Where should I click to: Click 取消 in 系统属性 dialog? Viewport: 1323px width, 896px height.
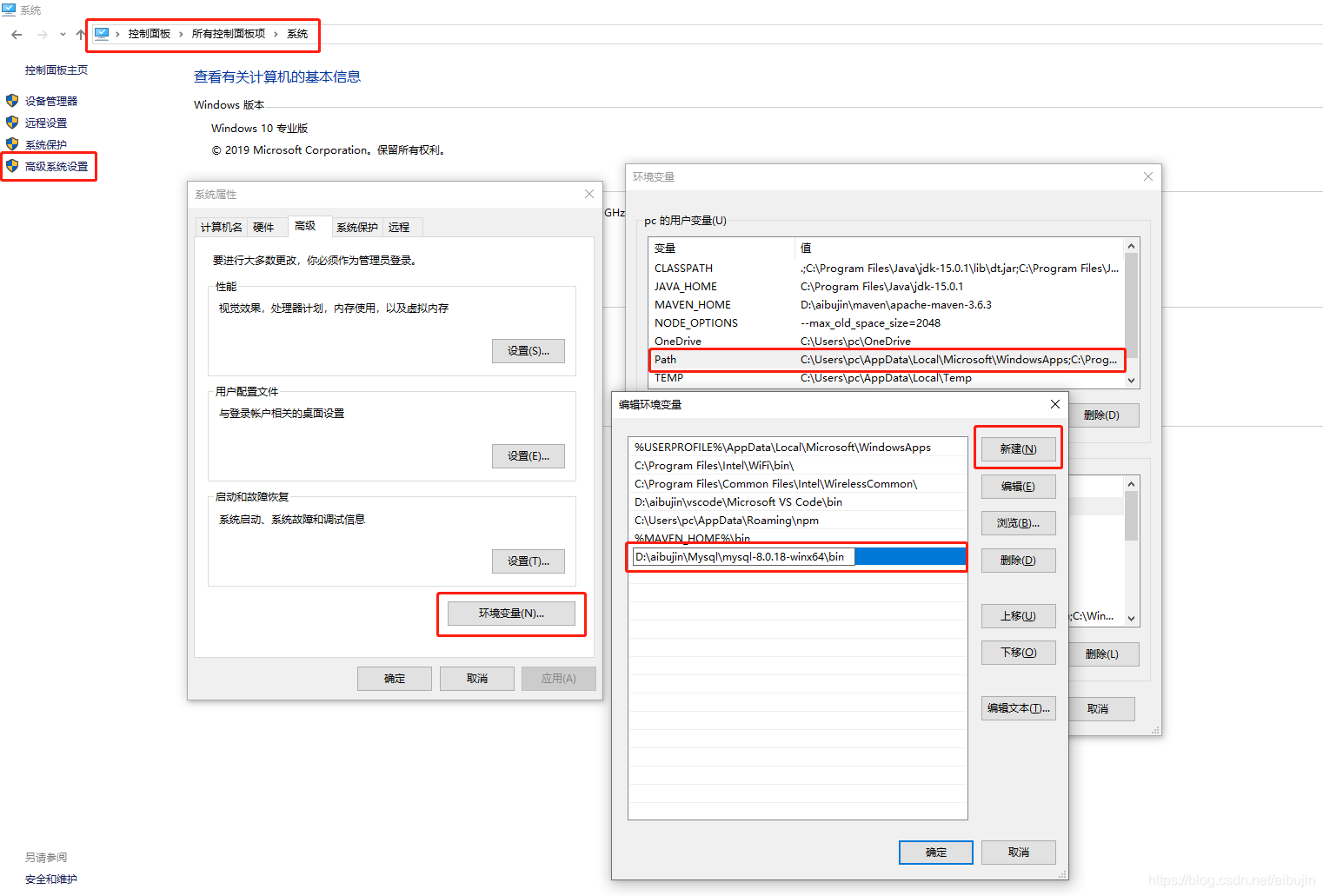(x=477, y=679)
